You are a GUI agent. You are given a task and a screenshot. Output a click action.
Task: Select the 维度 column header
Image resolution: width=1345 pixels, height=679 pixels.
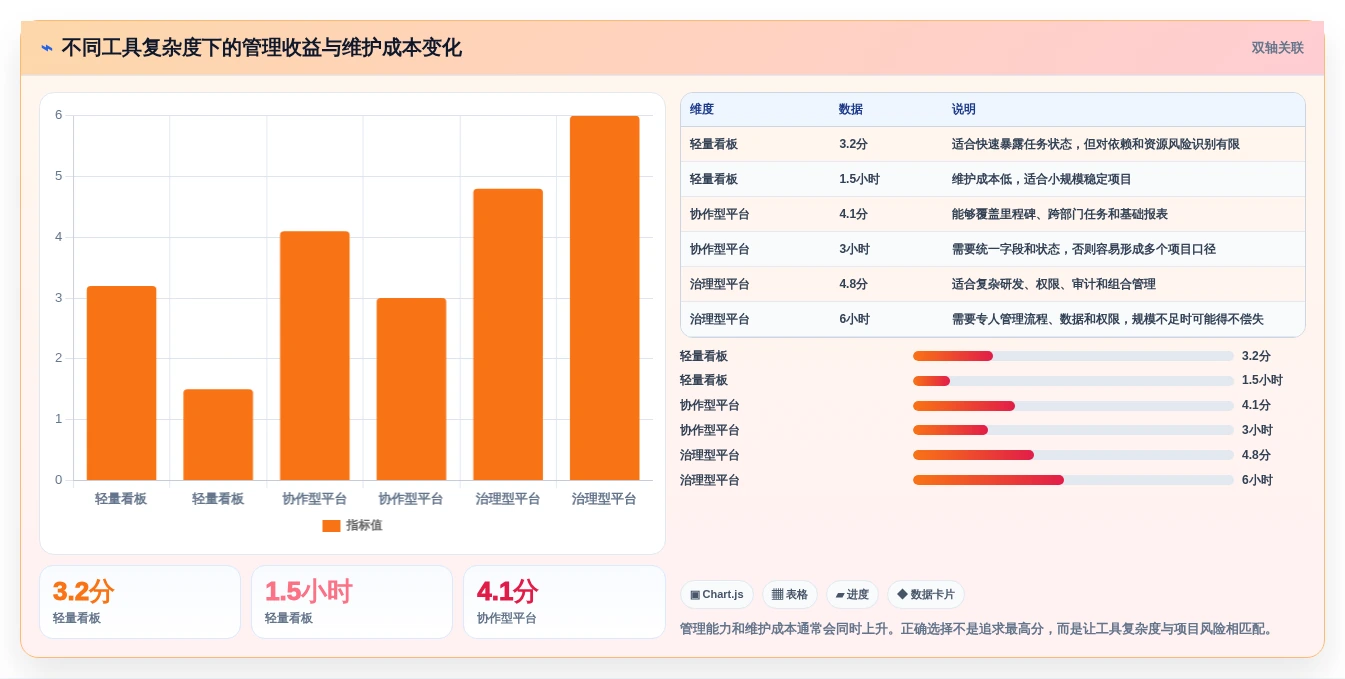pyautogui.click(x=702, y=109)
